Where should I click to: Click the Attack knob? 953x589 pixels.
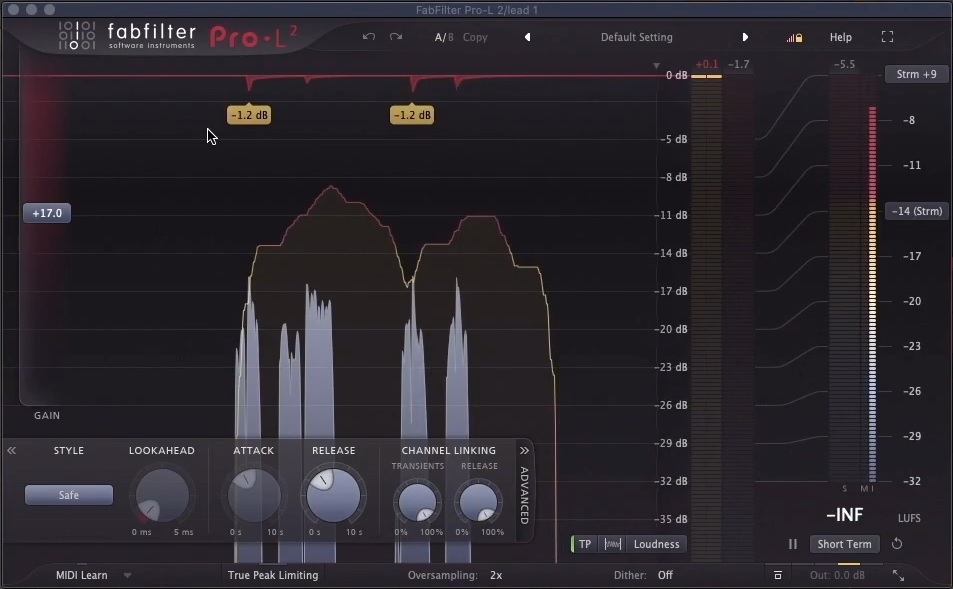[254, 495]
